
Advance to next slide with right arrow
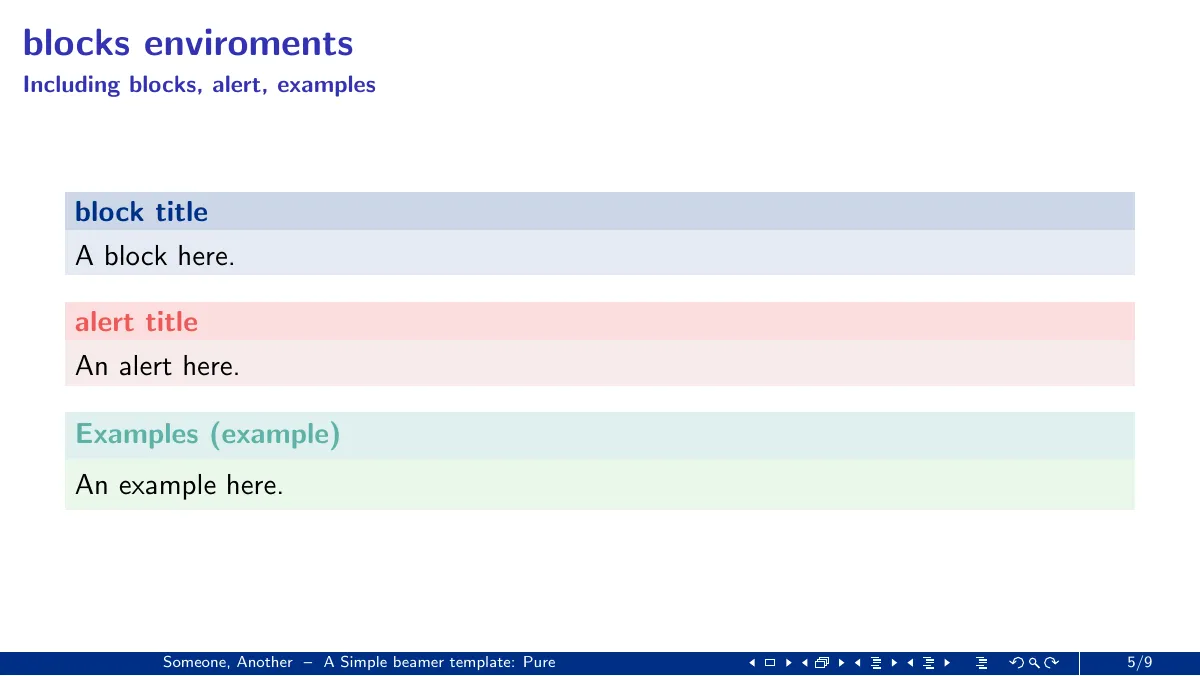788,663
